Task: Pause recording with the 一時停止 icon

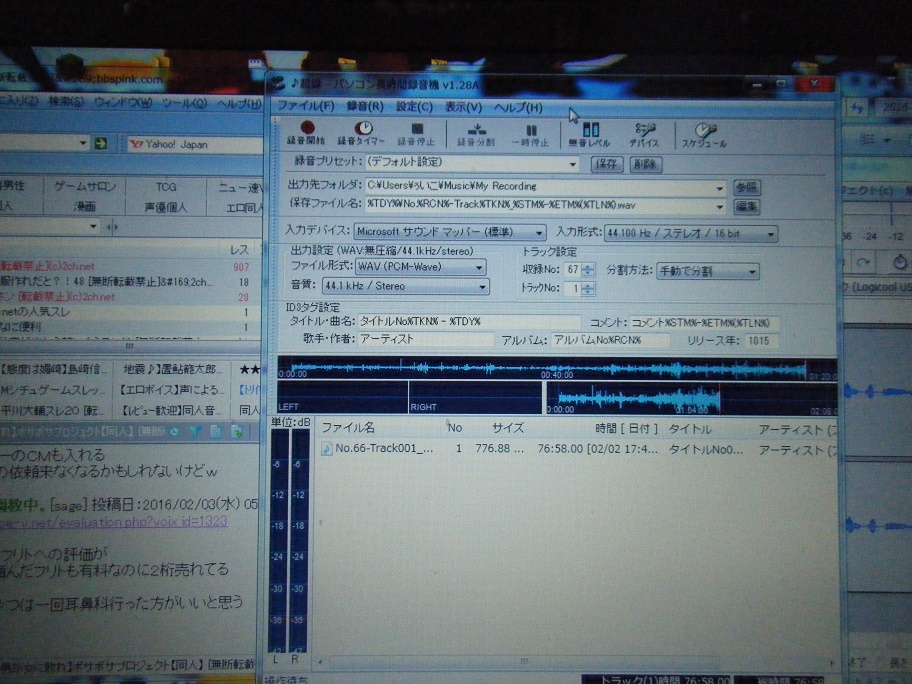Action: (x=531, y=134)
